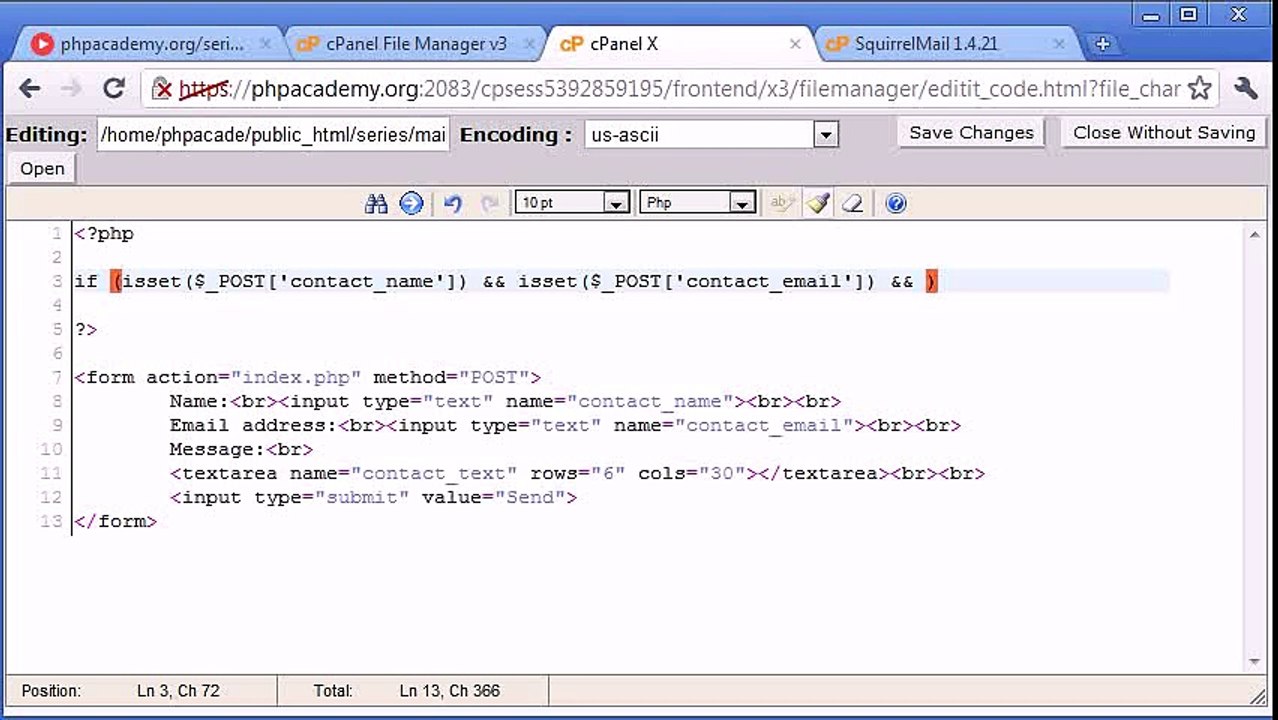
Task: Open the font size 10 pt dropdown
Action: 572,203
